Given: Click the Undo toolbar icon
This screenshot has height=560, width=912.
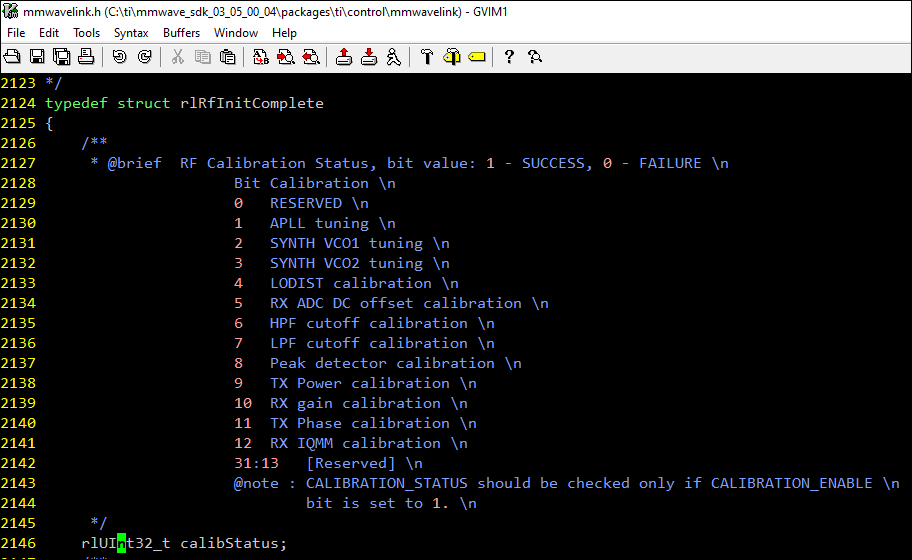Looking at the screenshot, I should [119, 56].
